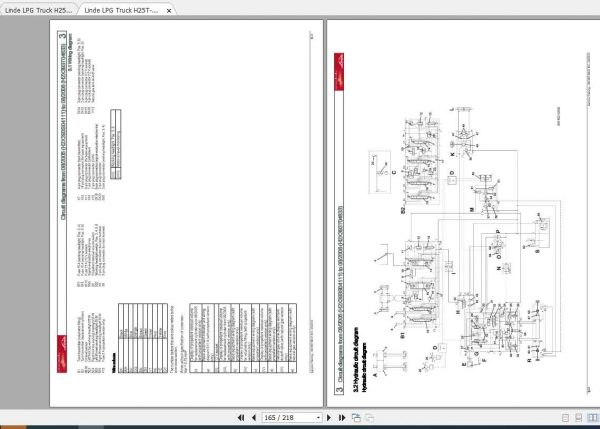Image resolution: width=600 pixels, height=429 pixels.
Task: Click the left wiring diagram page
Action: [x=186, y=213]
